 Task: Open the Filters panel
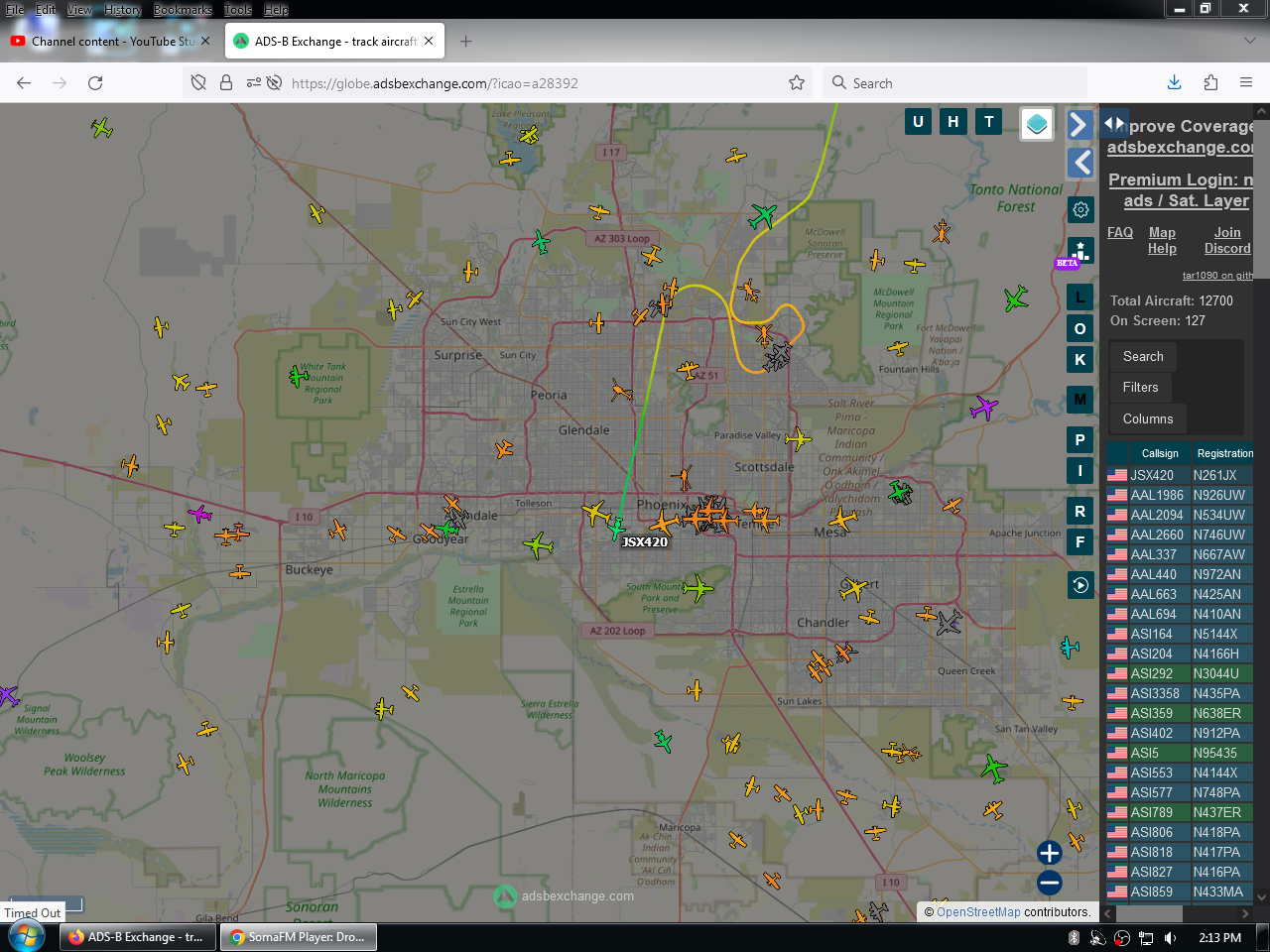(1141, 388)
